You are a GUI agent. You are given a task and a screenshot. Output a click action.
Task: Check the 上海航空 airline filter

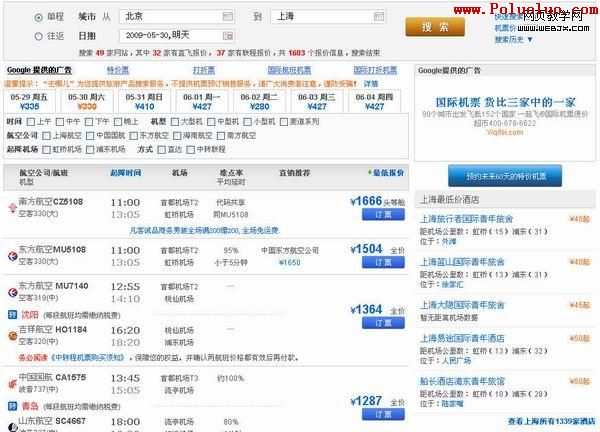pyautogui.click(x=47, y=136)
